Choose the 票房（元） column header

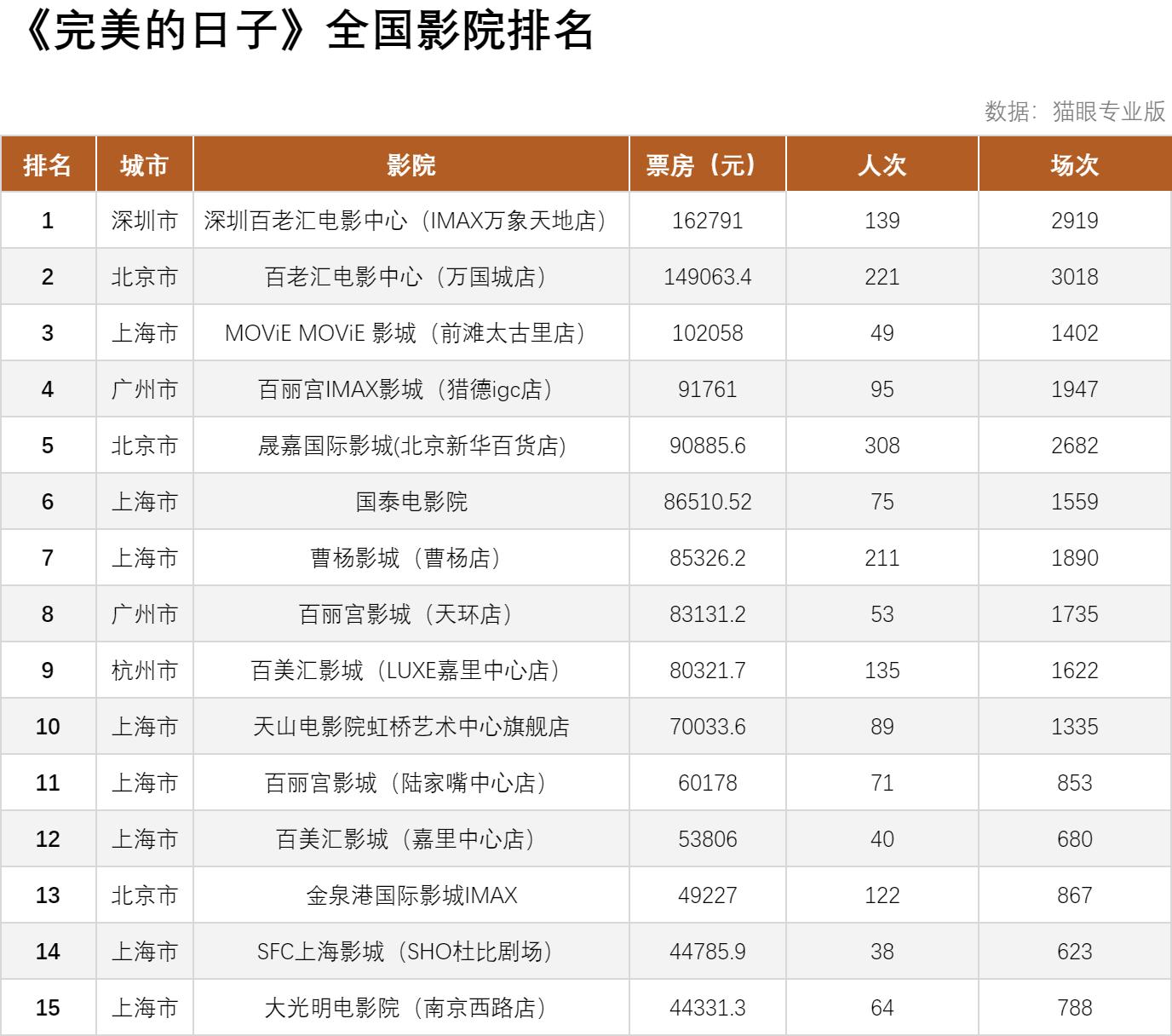click(708, 164)
